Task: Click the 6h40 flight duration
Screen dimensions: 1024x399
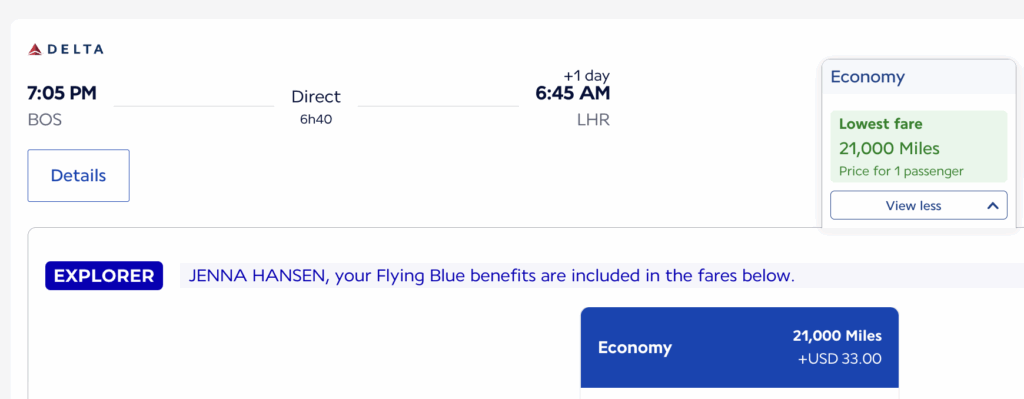Action: 316,120
